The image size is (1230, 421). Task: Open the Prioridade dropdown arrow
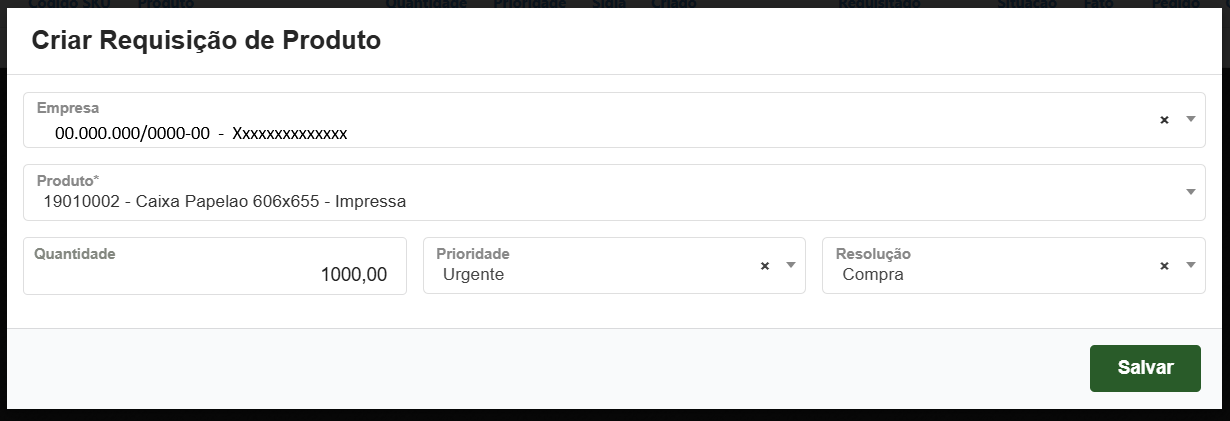click(790, 265)
